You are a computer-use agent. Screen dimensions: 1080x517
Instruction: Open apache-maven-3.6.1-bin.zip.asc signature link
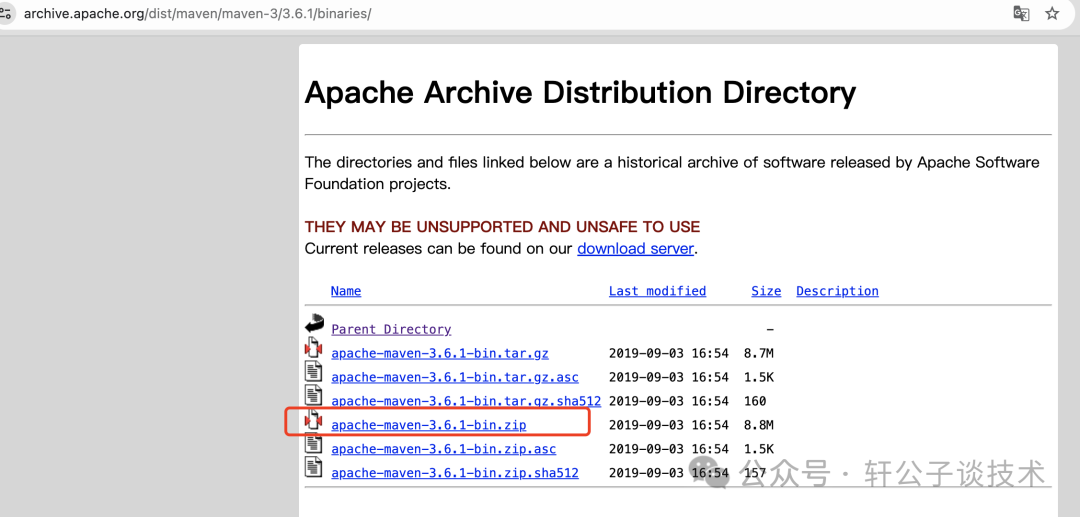tap(444, 449)
